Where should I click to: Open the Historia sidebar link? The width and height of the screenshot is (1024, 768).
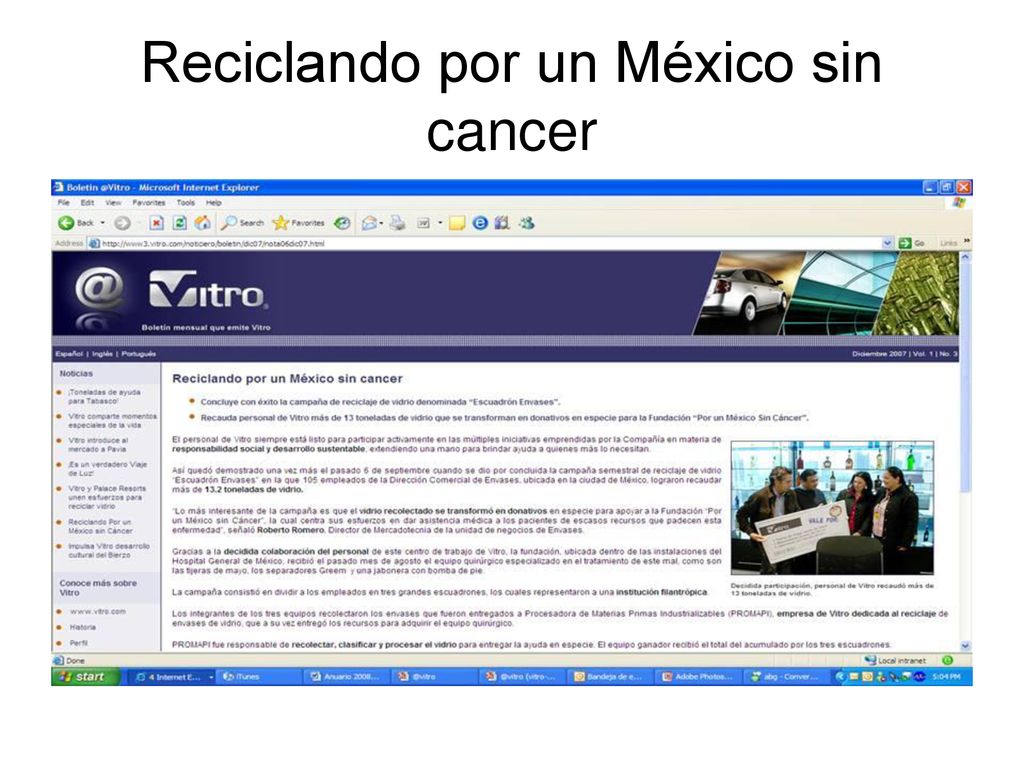83,628
